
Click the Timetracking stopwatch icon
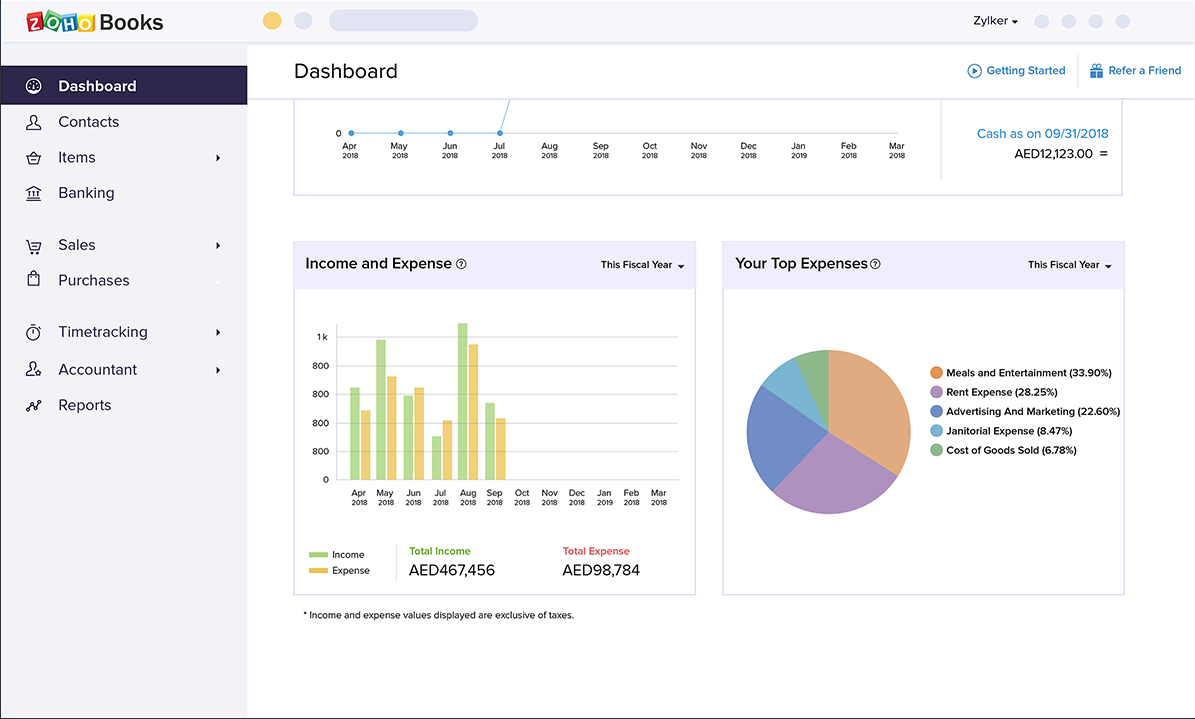(34, 332)
